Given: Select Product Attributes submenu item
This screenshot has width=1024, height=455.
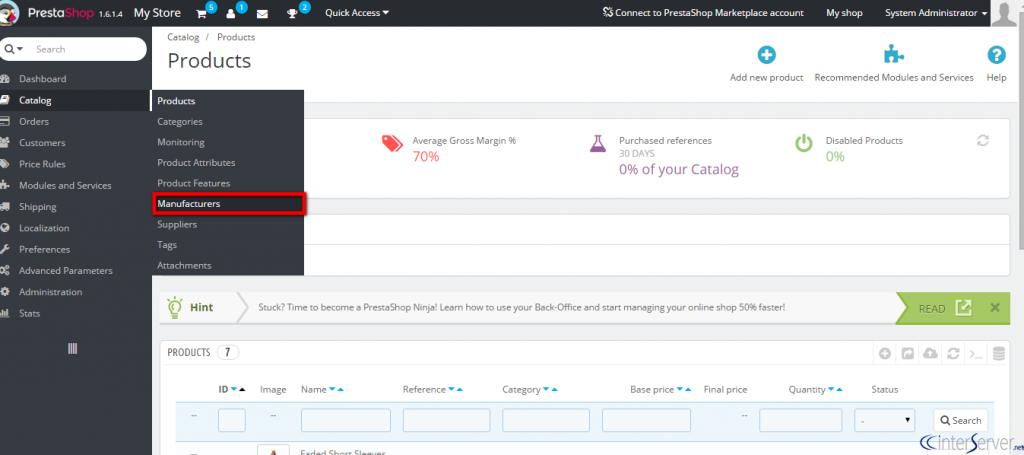Looking at the screenshot, I should pos(196,163).
